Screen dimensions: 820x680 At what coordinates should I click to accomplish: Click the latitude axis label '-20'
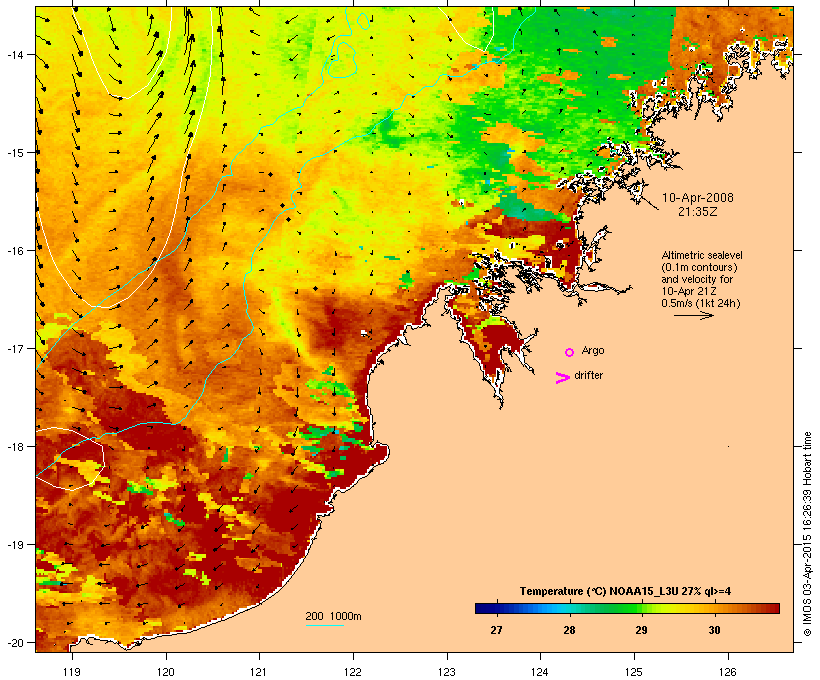(x=14, y=642)
